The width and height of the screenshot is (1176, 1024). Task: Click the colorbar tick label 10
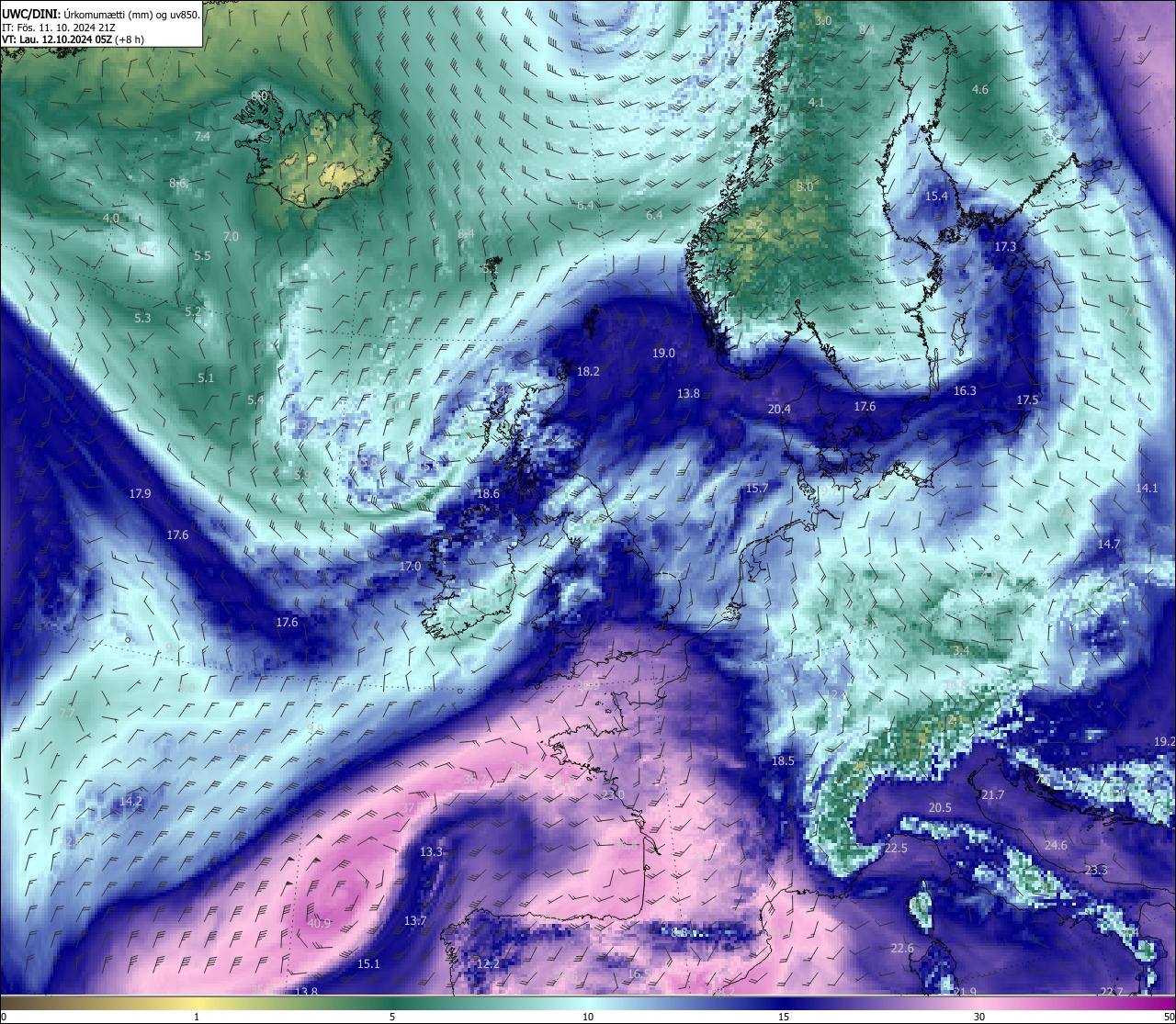click(588, 1017)
